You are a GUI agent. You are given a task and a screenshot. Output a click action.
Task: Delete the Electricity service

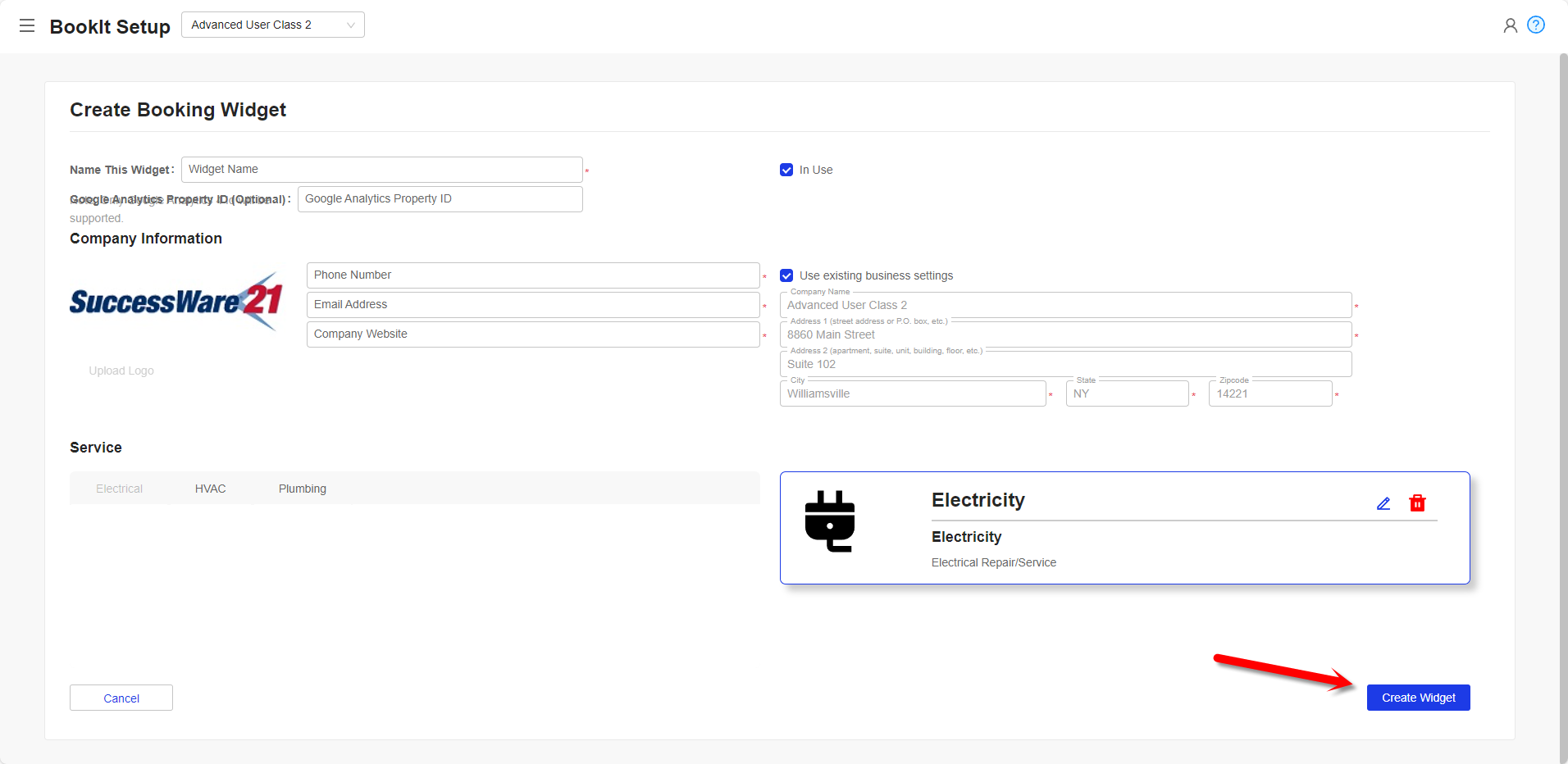point(1418,503)
